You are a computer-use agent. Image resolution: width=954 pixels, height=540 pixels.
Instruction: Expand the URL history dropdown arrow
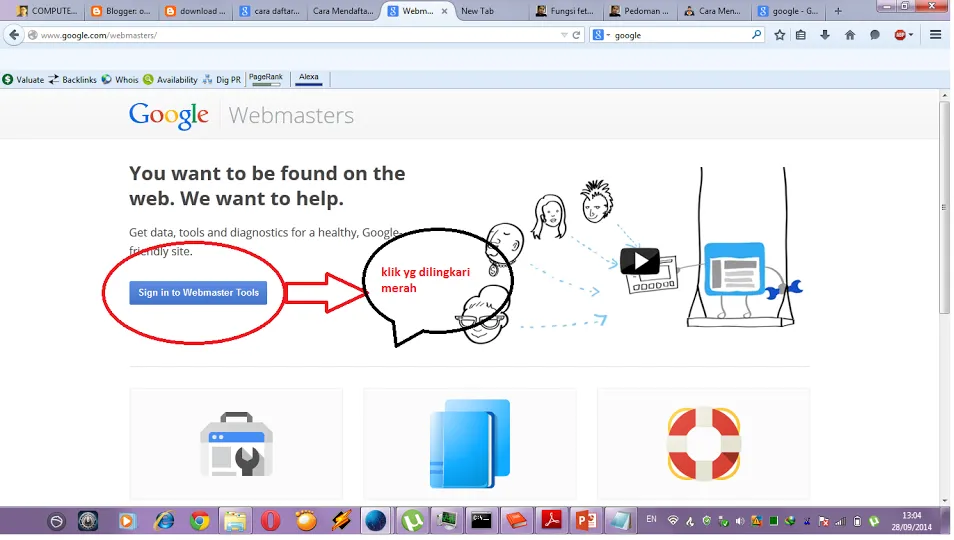coord(564,35)
